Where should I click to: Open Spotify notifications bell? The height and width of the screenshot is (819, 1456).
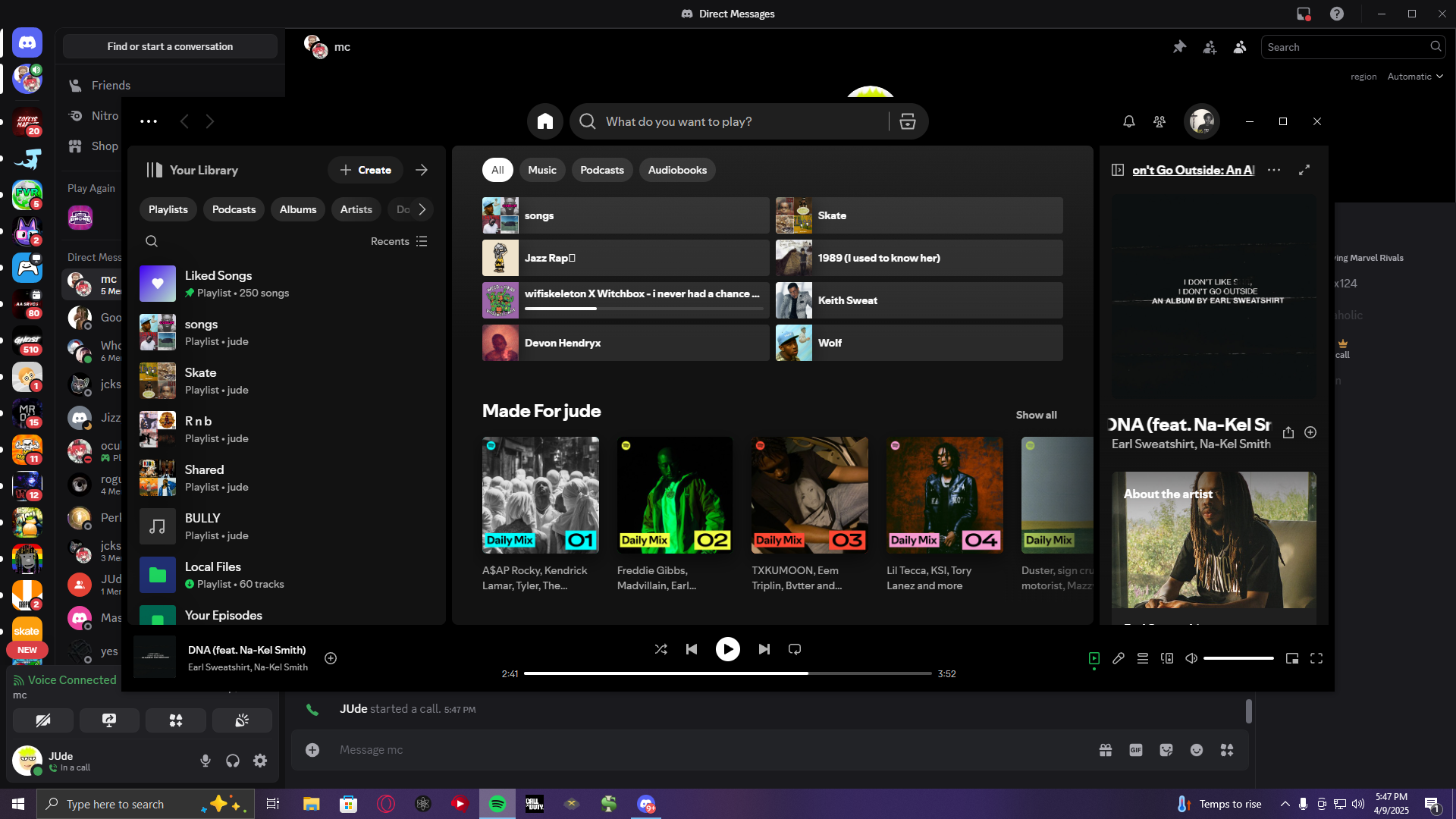pos(1128,121)
